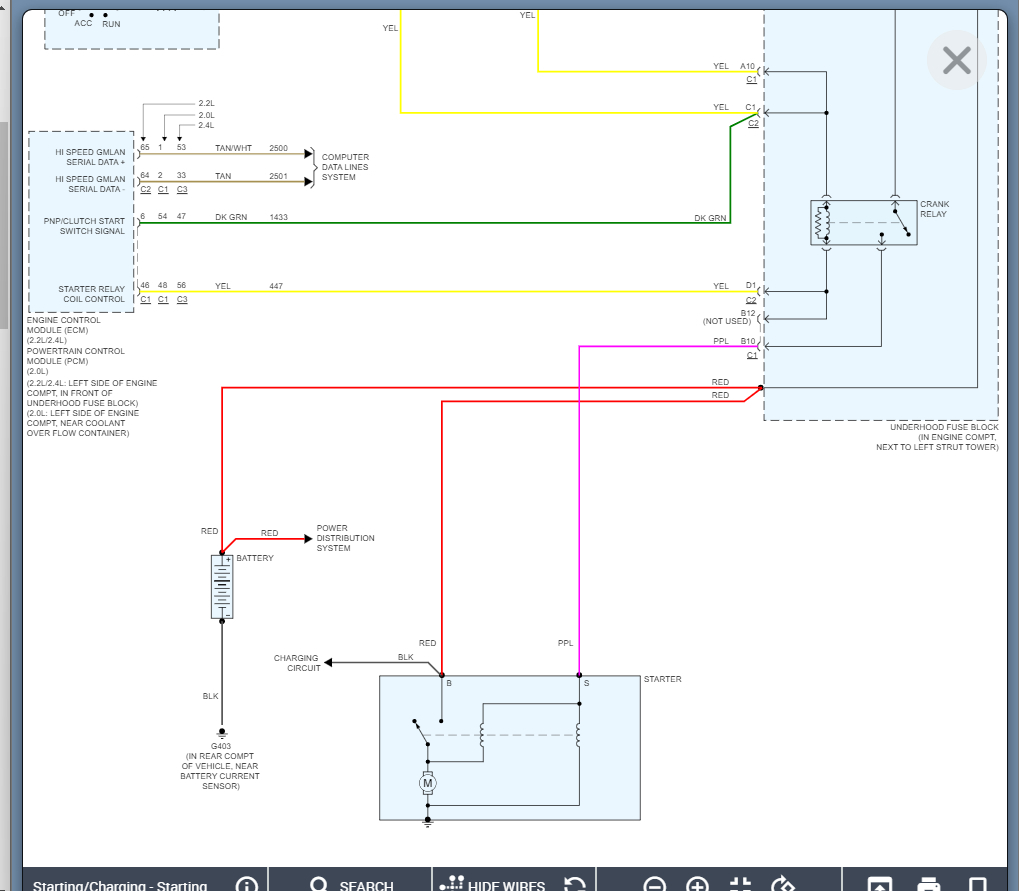Follow the Computer Data Lines System reference
This screenshot has width=1019, height=891.
click(x=345, y=167)
